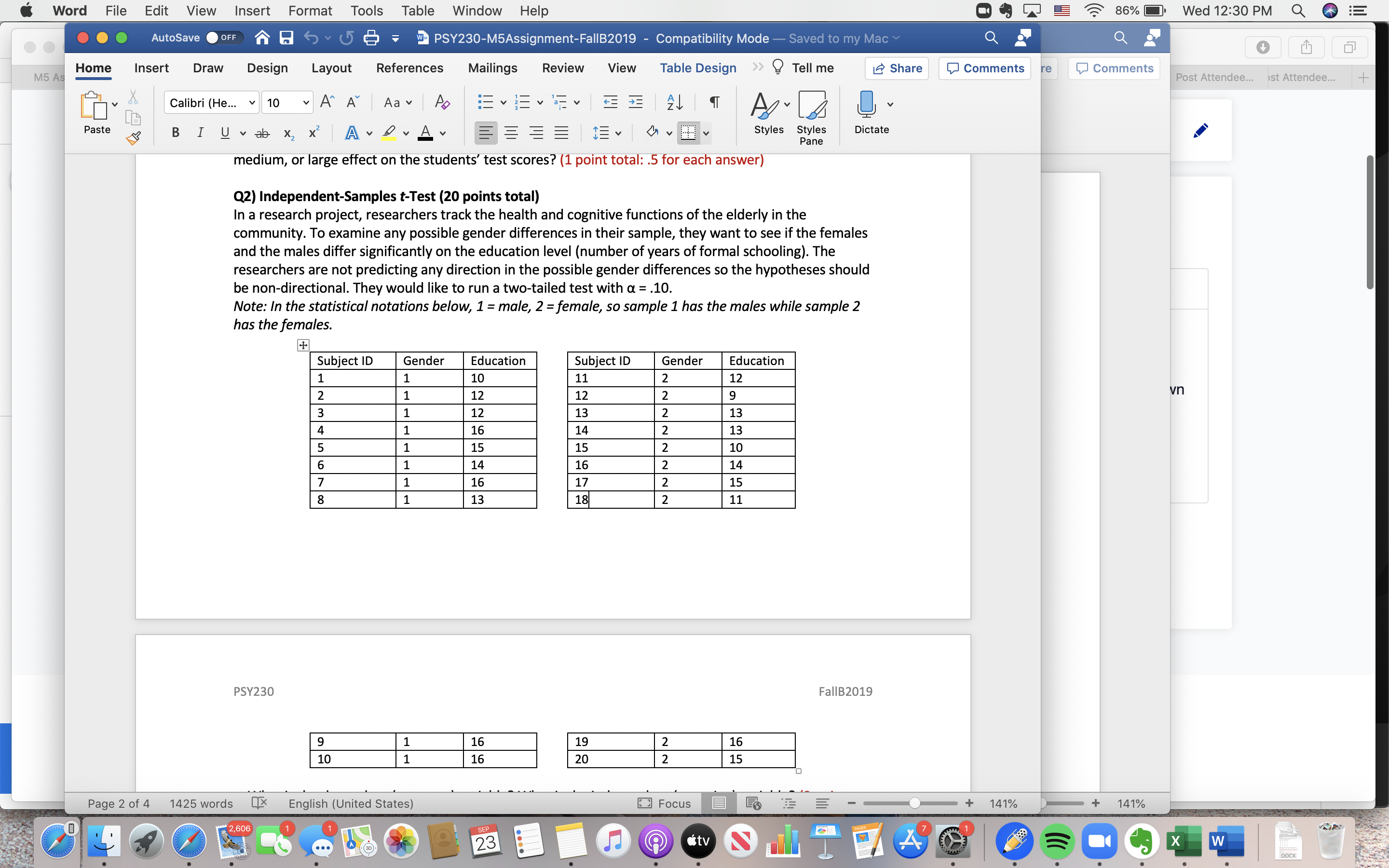Click the Copy icon in ribbon
Image resolution: width=1389 pixels, height=868 pixels.
(133, 118)
